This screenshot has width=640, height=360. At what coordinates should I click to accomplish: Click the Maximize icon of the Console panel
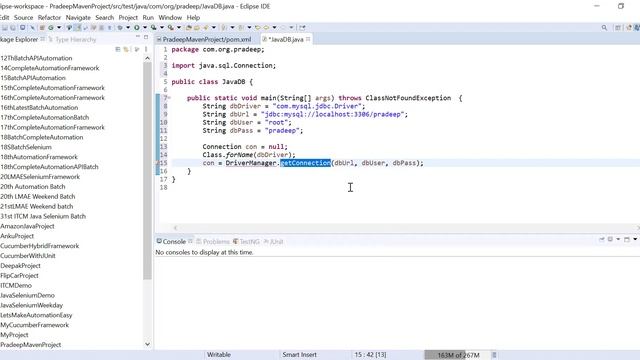627,240
